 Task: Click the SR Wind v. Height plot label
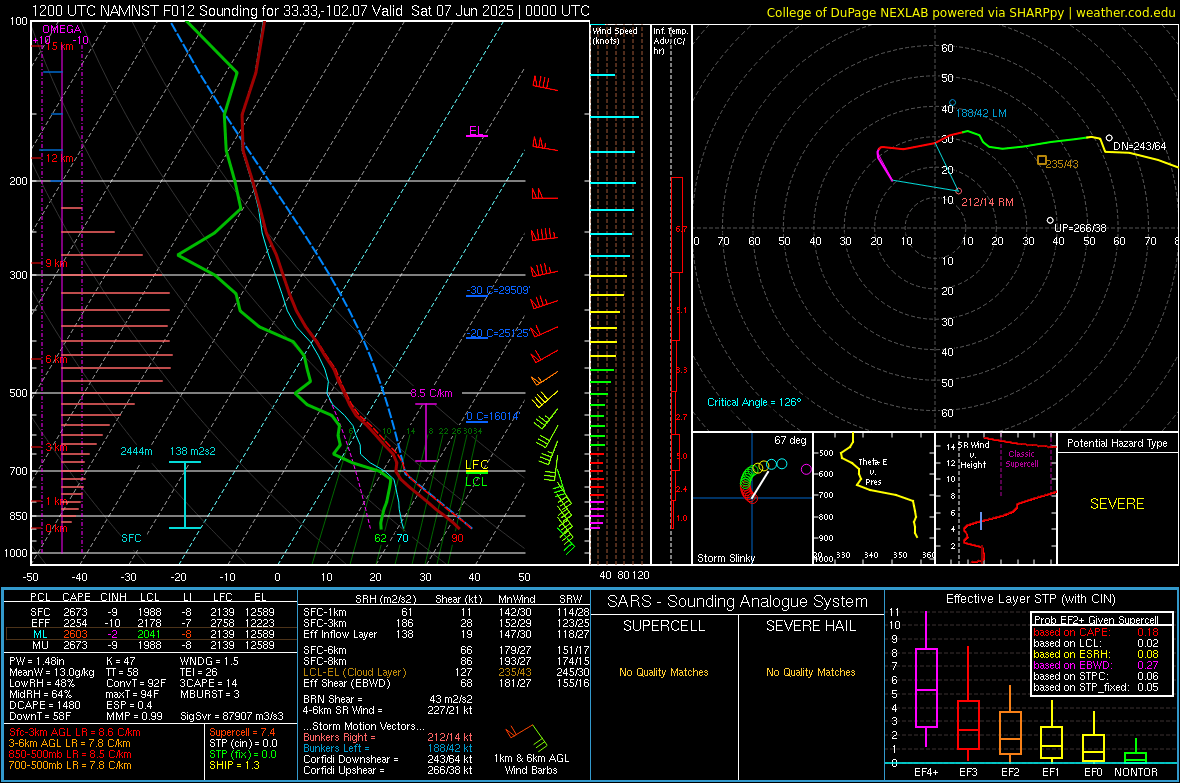(972, 455)
